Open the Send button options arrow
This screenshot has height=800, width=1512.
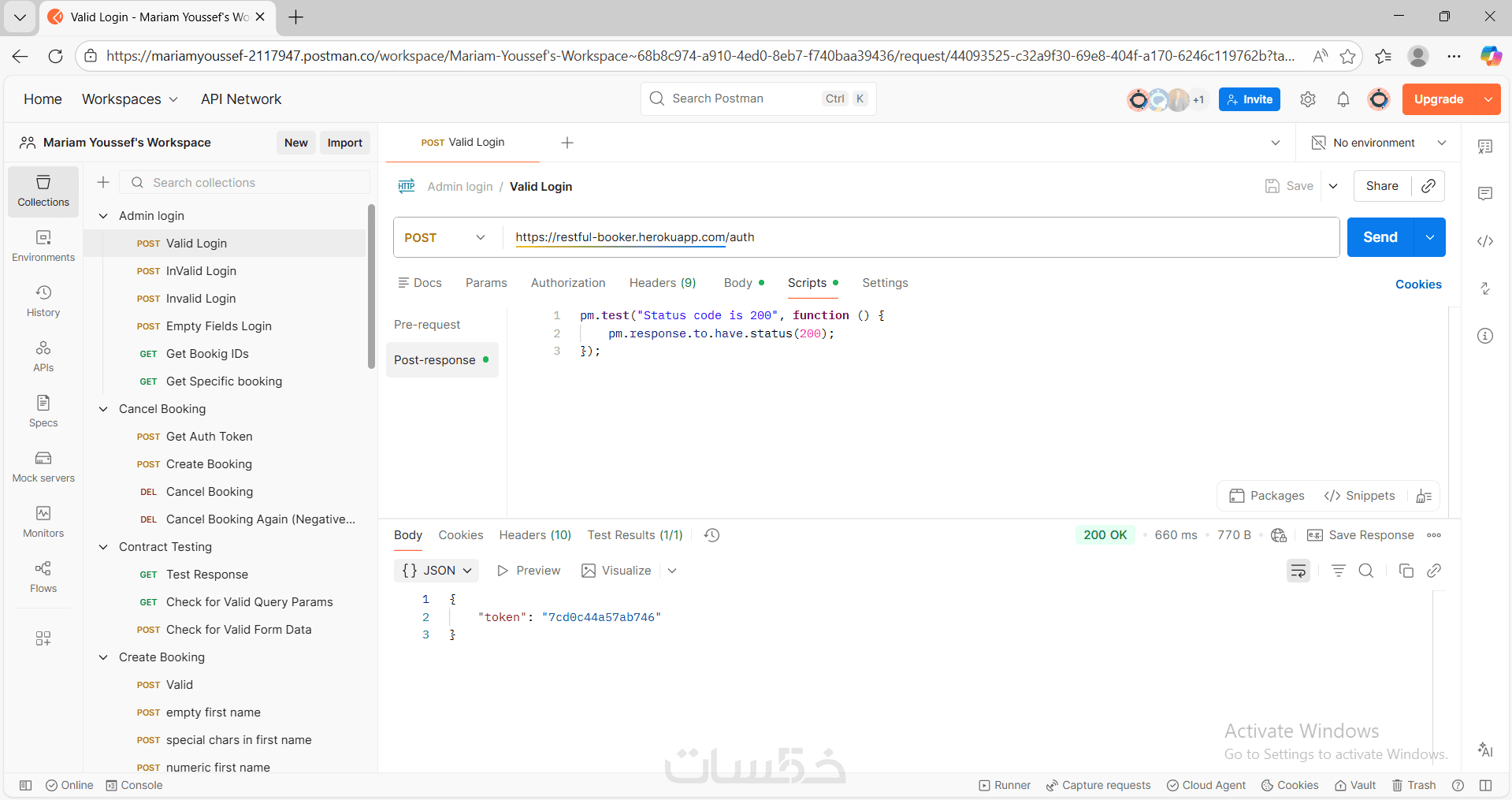tap(1430, 237)
